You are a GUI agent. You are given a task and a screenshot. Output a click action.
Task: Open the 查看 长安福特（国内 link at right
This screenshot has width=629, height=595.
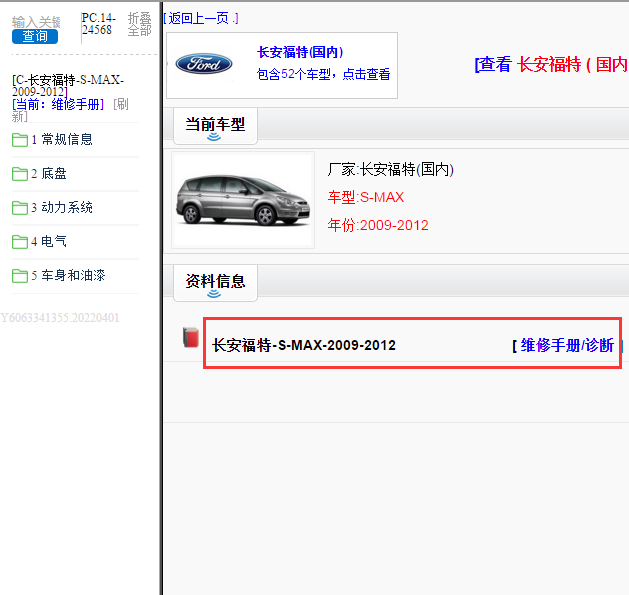[x=552, y=64]
